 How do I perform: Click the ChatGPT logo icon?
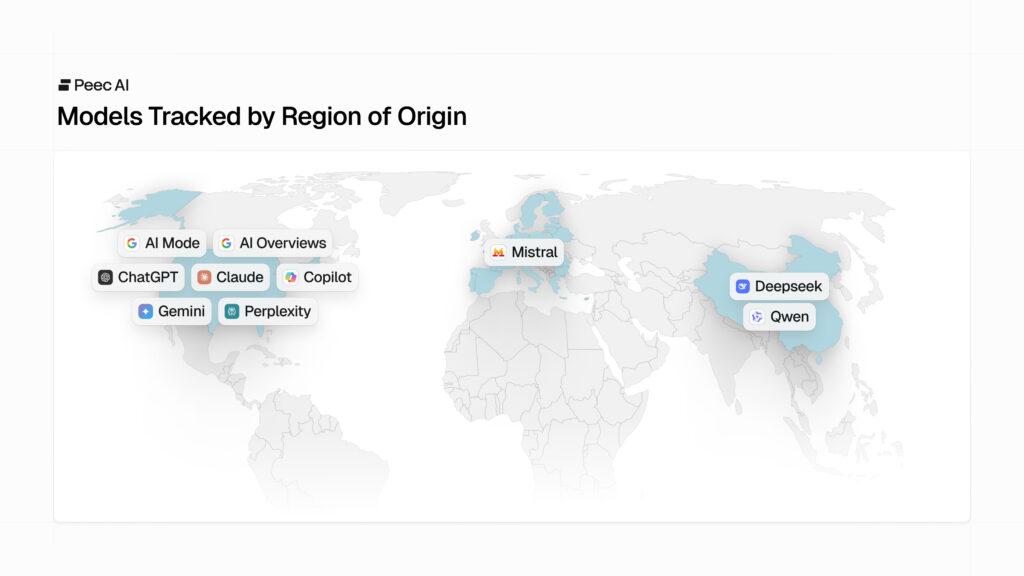(x=105, y=277)
